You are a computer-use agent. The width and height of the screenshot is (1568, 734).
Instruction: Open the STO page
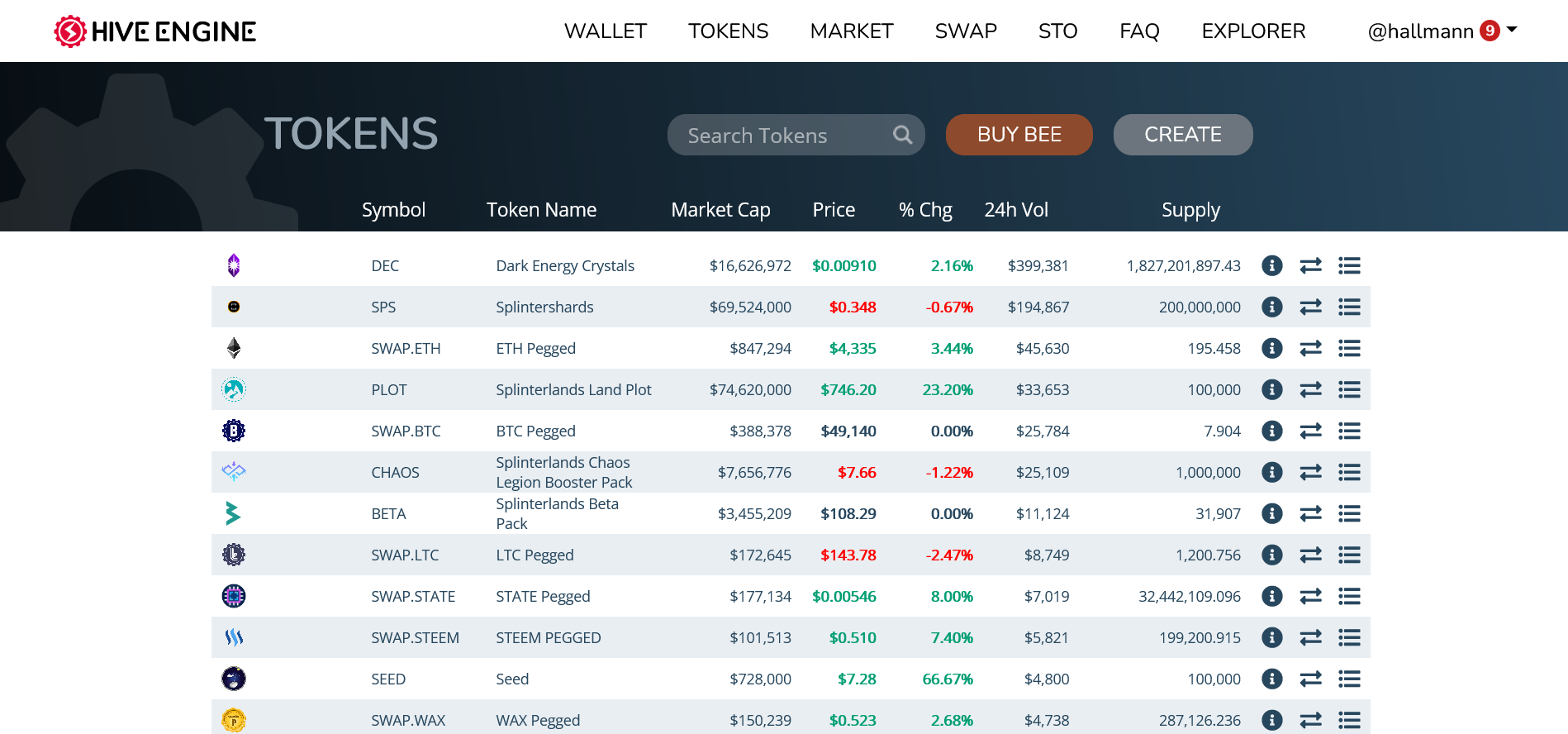point(1058,31)
